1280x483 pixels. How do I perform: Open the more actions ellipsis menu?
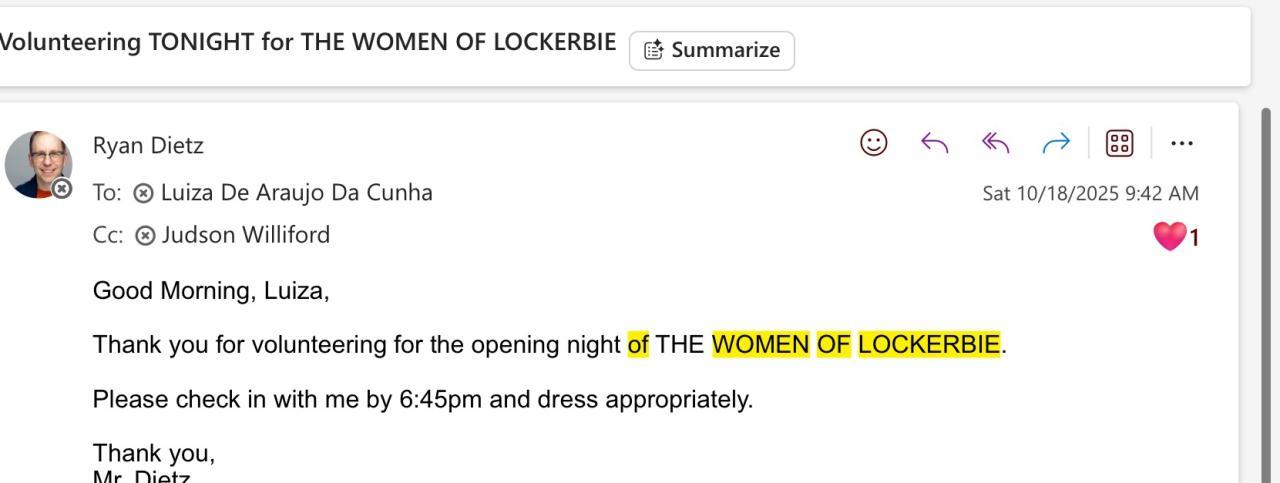(1182, 144)
